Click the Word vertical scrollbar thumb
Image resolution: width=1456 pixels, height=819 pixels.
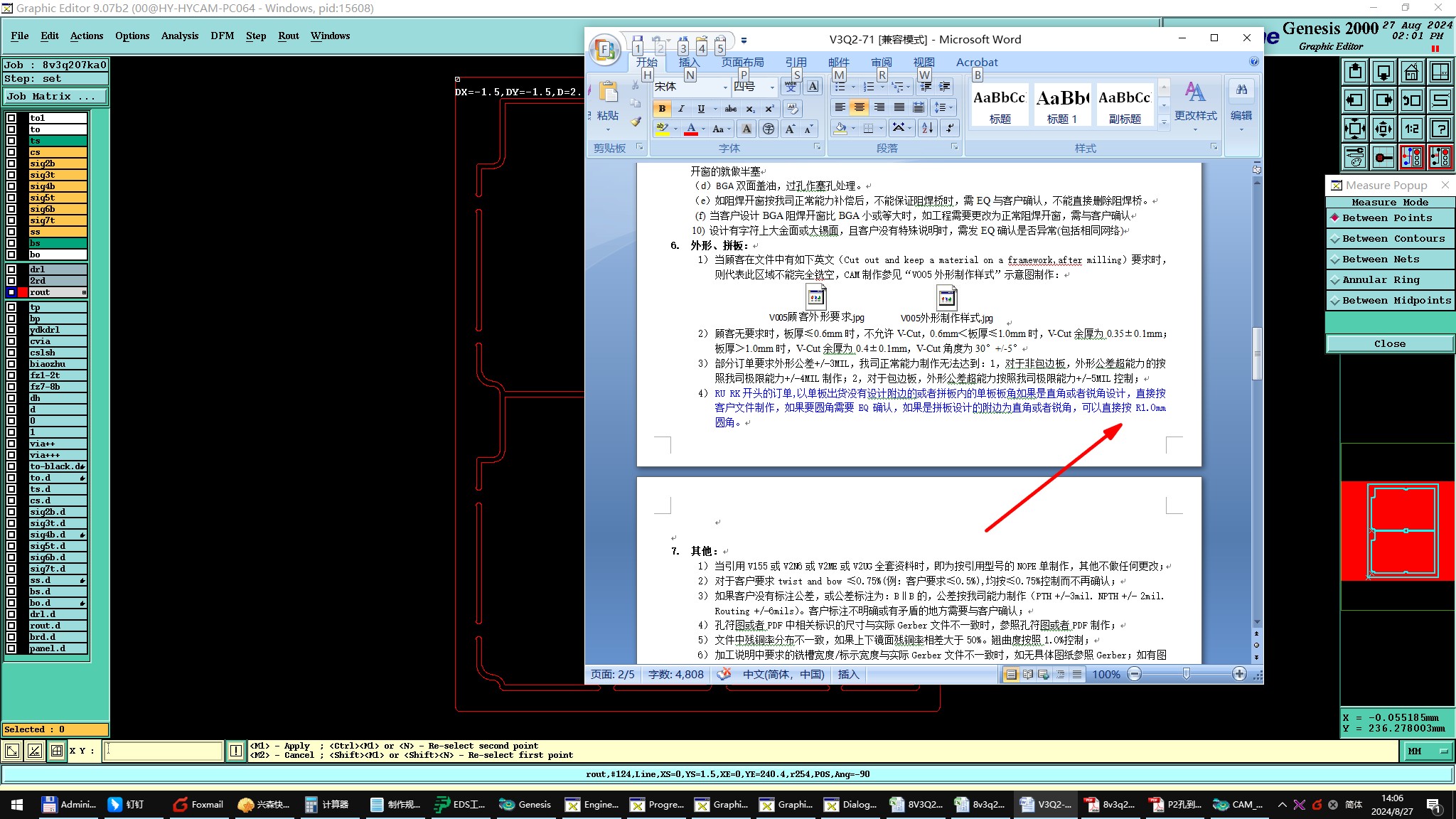[x=1256, y=353]
